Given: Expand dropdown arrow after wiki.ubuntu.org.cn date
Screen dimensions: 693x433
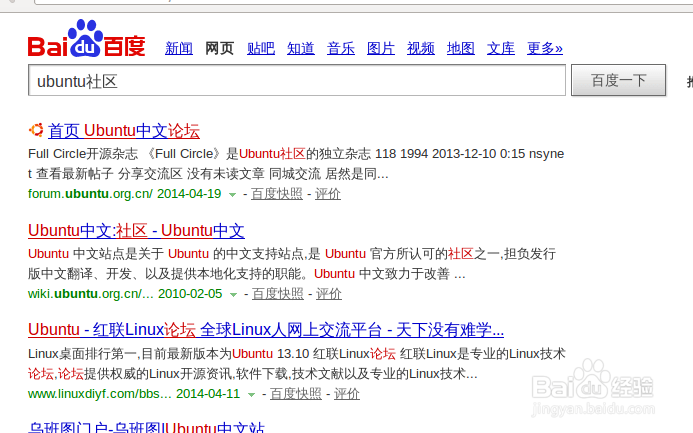Looking at the screenshot, I should [233, 294].
